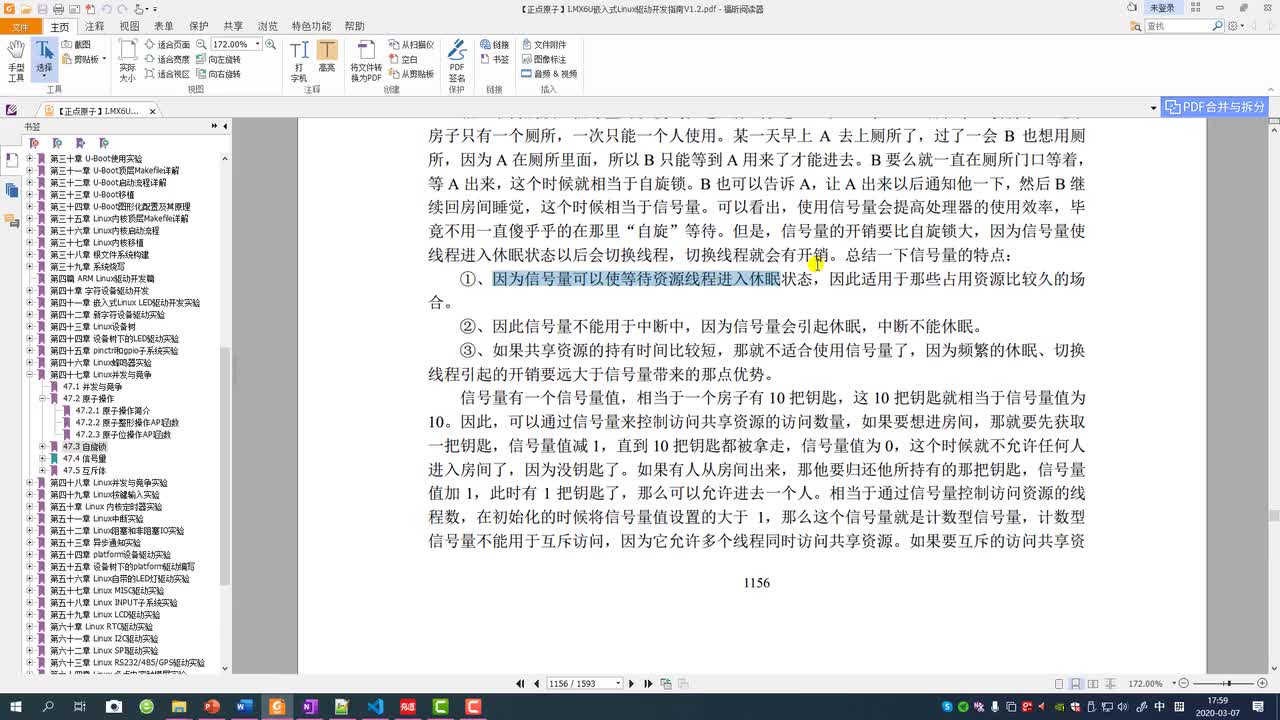The image size is (1280, 720).
Task: Expand 第三十章 U-Boot使用实验 node
Action: point(30,158)
